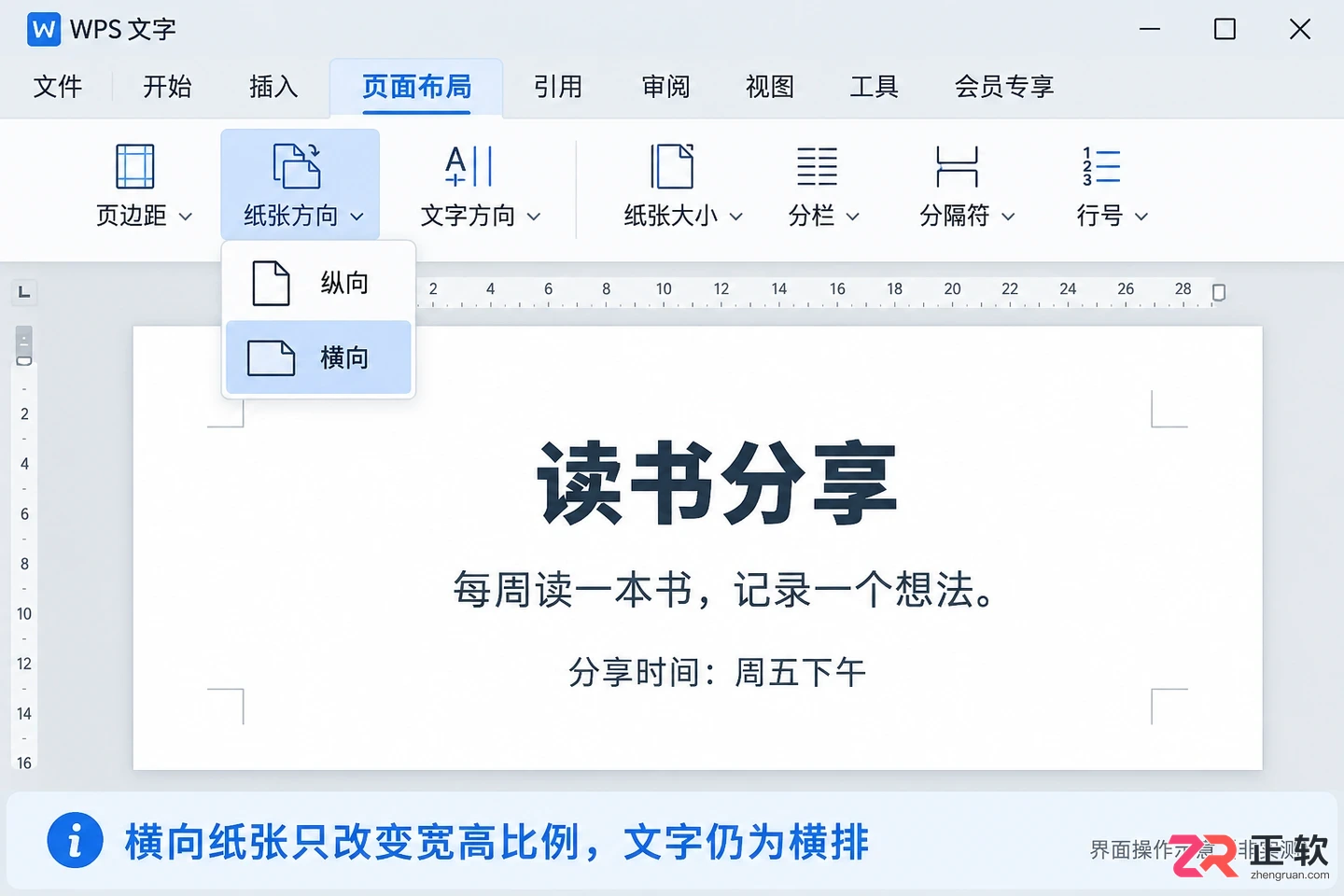Maximize the WPS 文字 window

point(1225,30)
